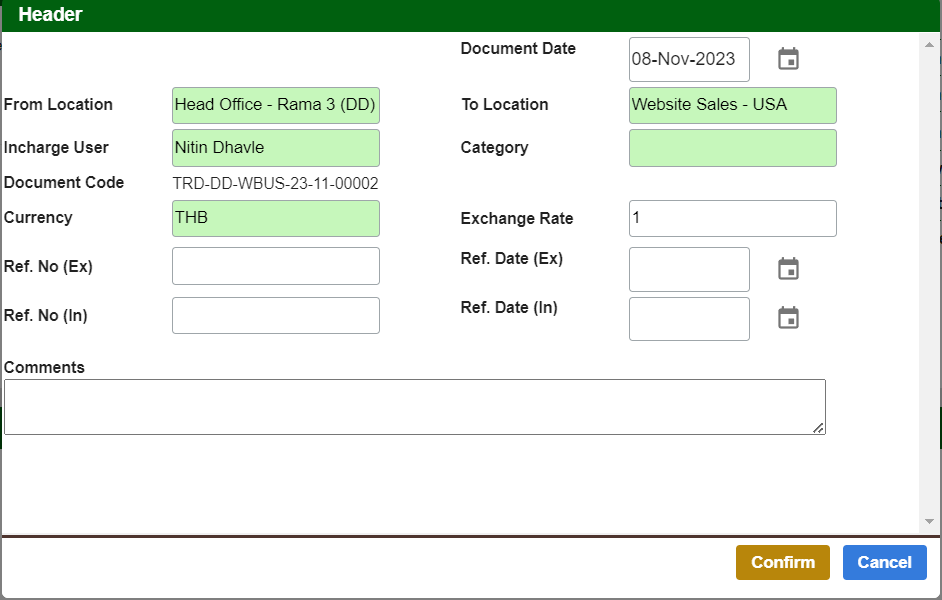Open the Ref. Date (In) calendar picker

[788, 318]
